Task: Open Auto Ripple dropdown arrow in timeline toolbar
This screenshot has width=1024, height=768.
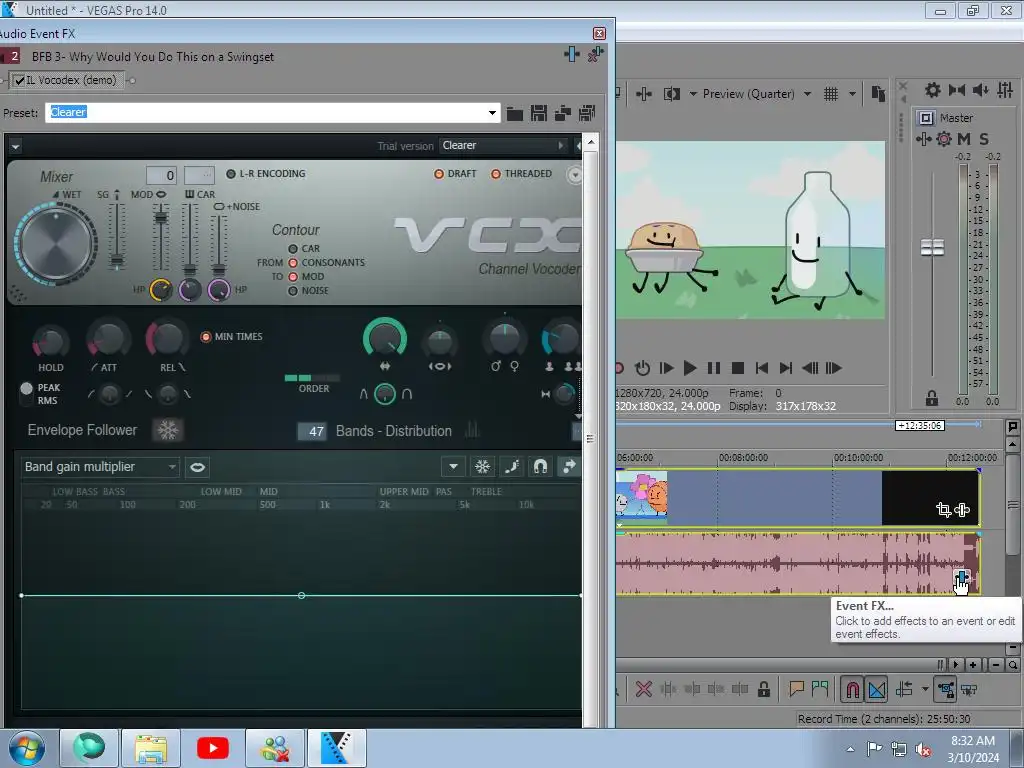Action: coord(925,689)
